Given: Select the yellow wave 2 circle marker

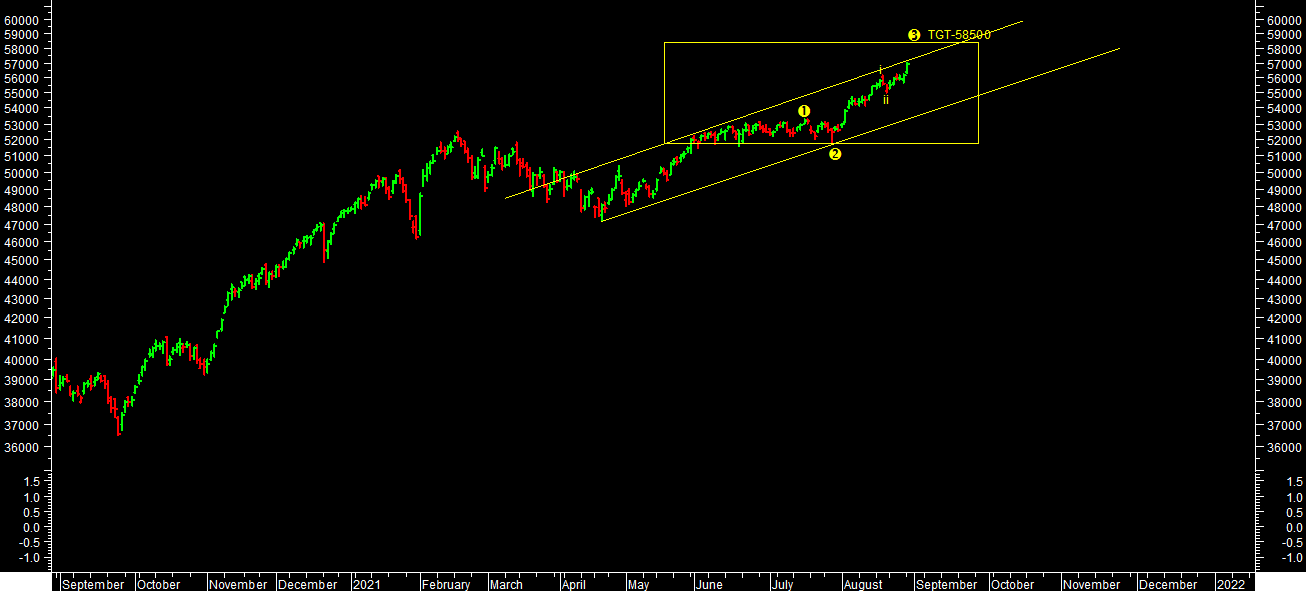Looking at the screenshot, I should tap(835, 153).
